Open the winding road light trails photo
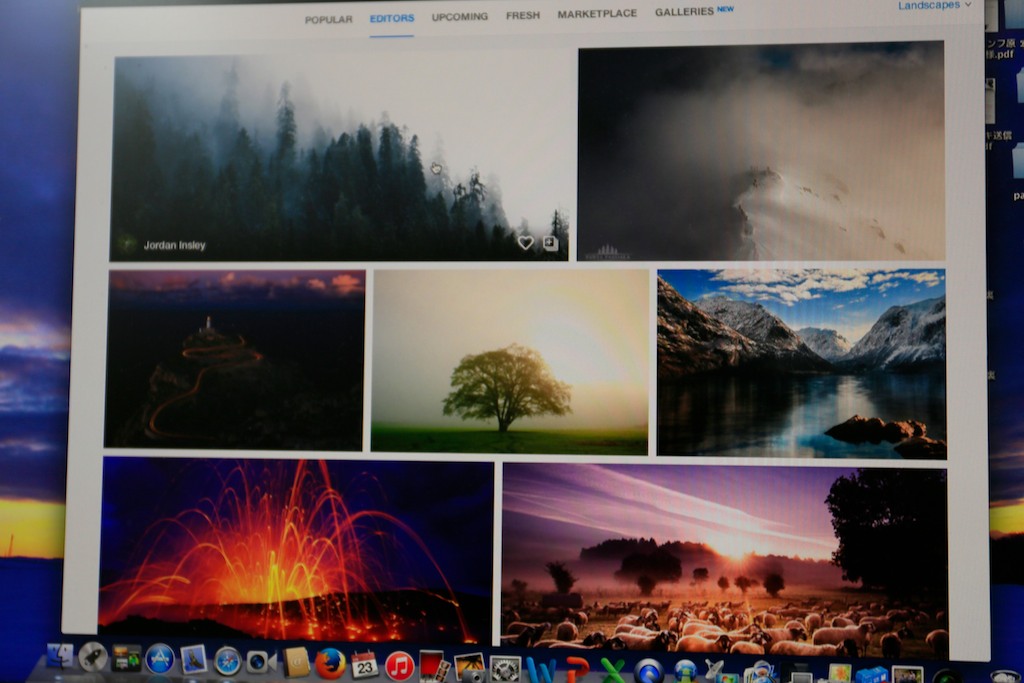 pos(234,360)
